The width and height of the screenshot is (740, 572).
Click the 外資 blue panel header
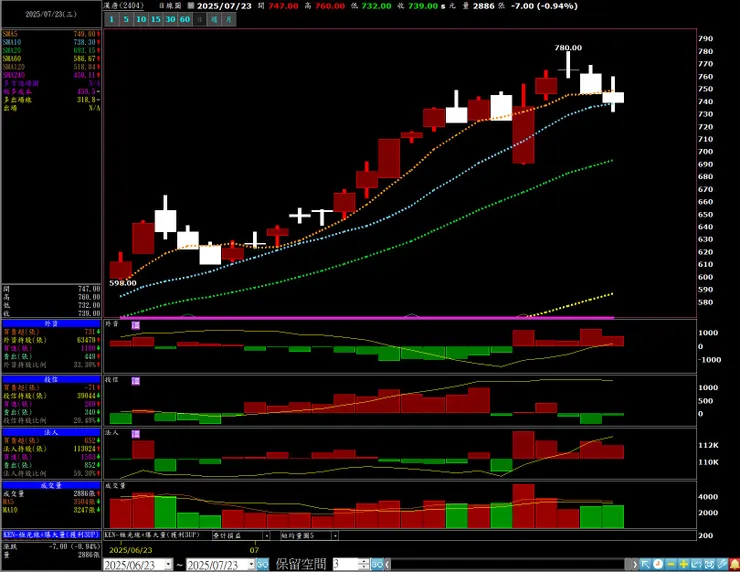pos(51,324)
